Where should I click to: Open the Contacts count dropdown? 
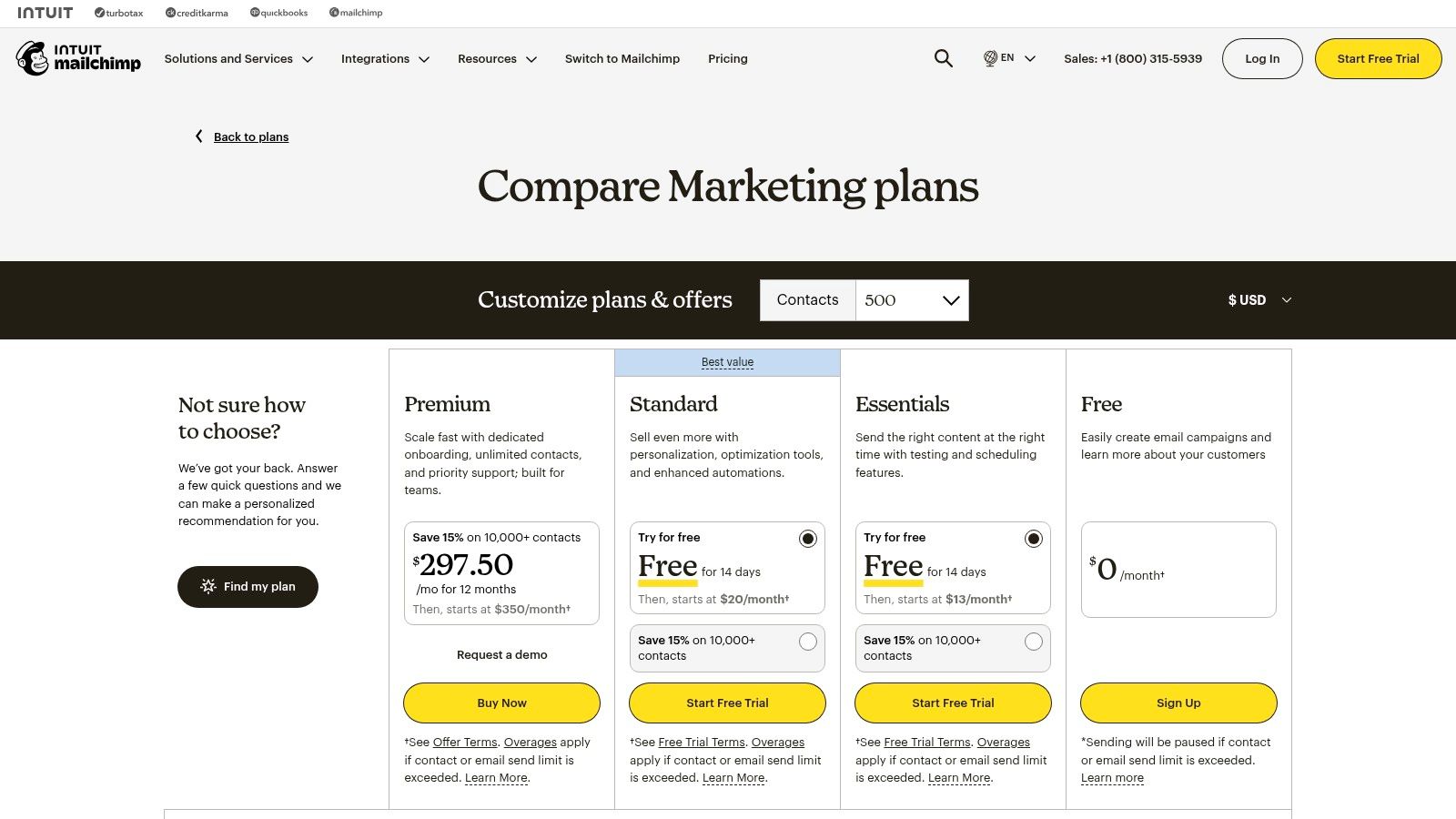pos(911,299)
